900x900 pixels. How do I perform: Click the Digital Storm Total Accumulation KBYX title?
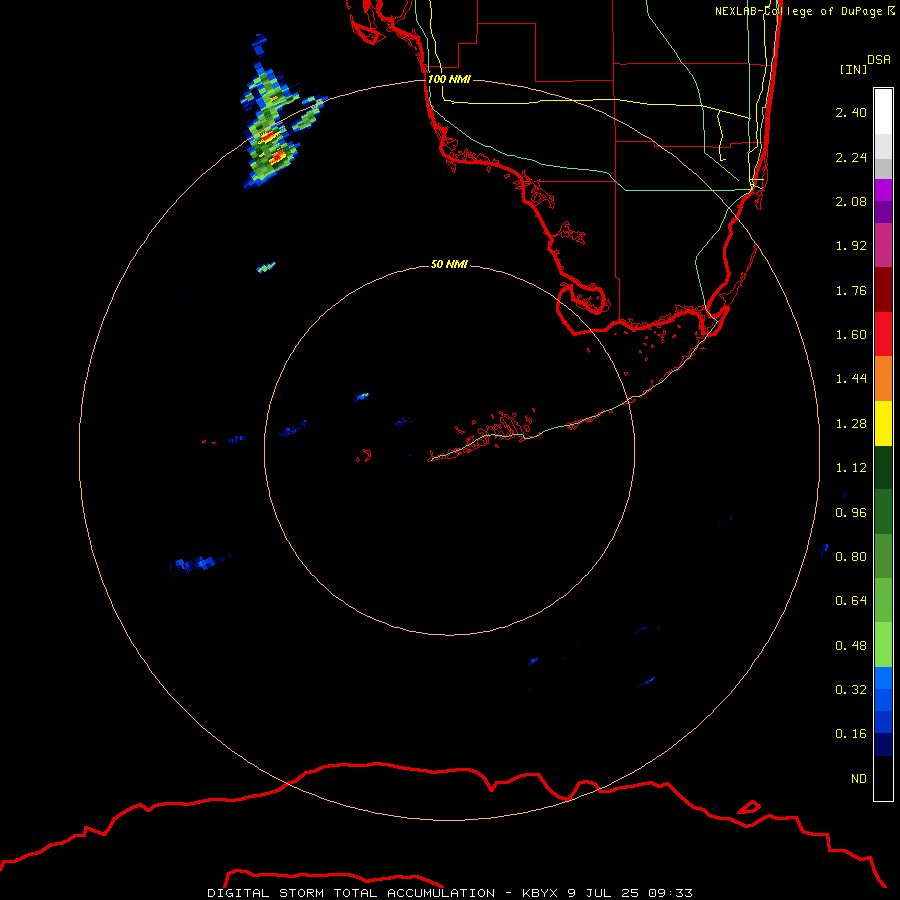450,893
